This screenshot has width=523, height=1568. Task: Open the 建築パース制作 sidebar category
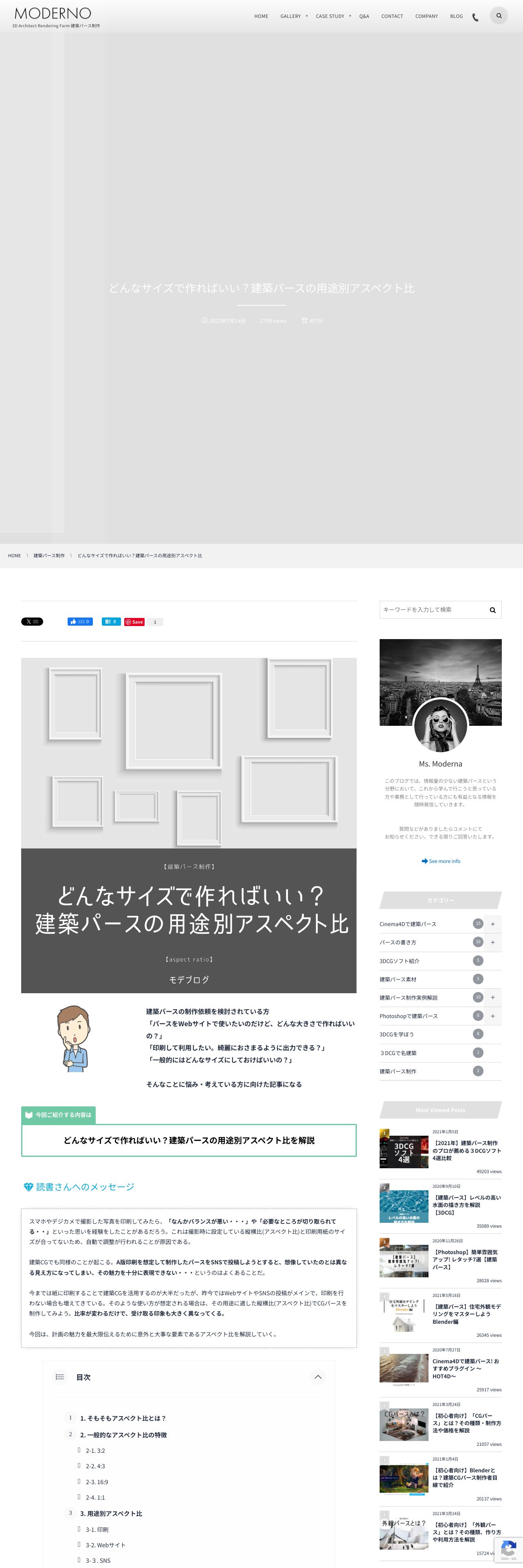coord(398,1071)
